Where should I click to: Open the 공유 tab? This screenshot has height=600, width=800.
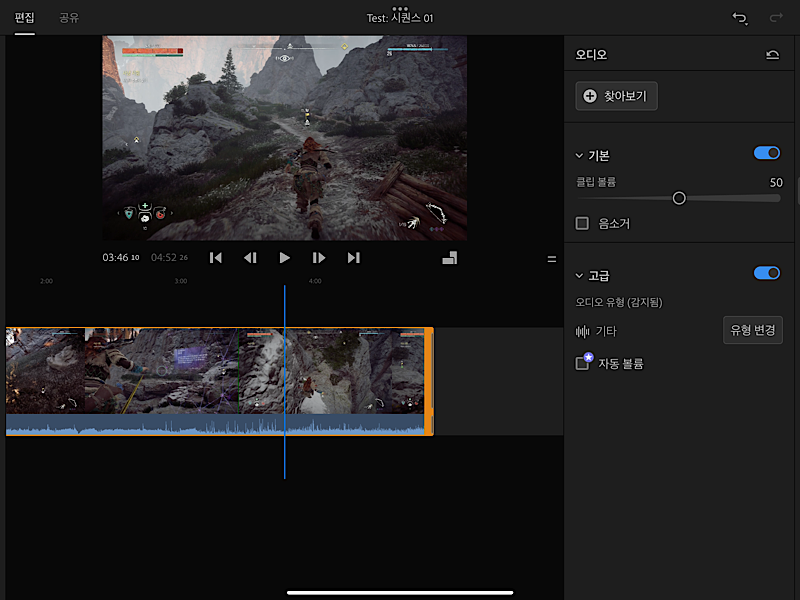(x=69, y=18)
